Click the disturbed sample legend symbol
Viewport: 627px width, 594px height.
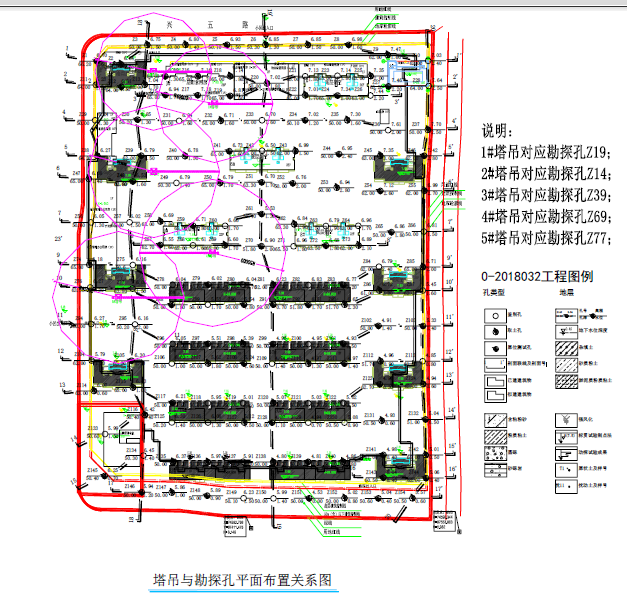tap(566, 486)
